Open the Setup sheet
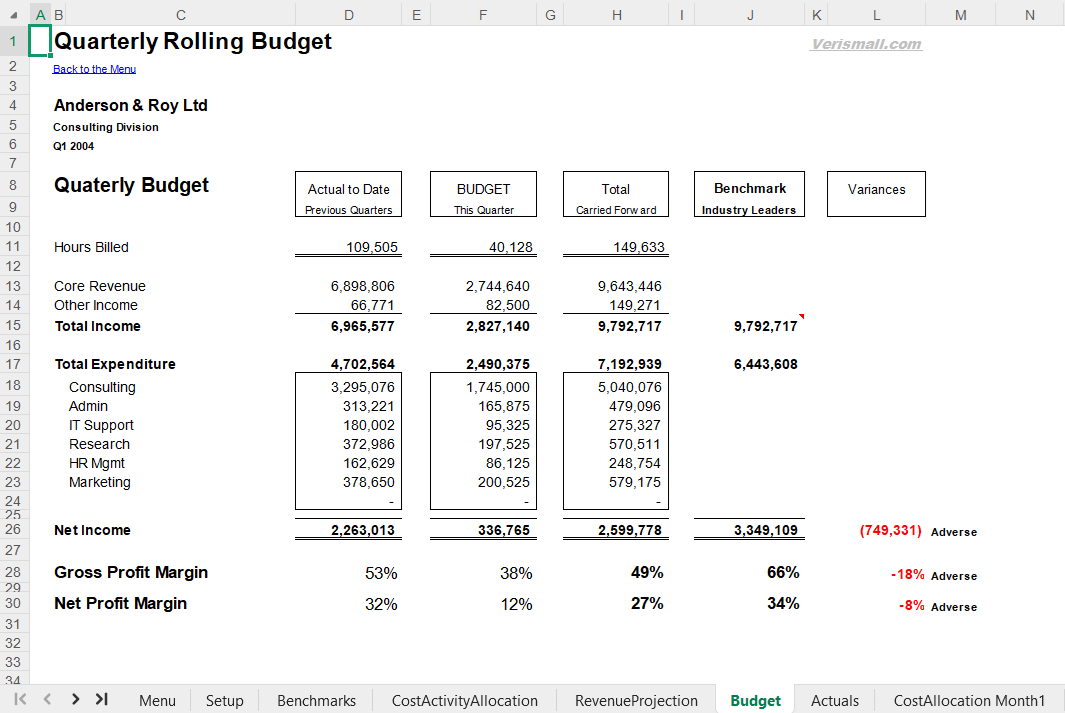This screenshot has height=713, width=1065. [x=224, y=700]
